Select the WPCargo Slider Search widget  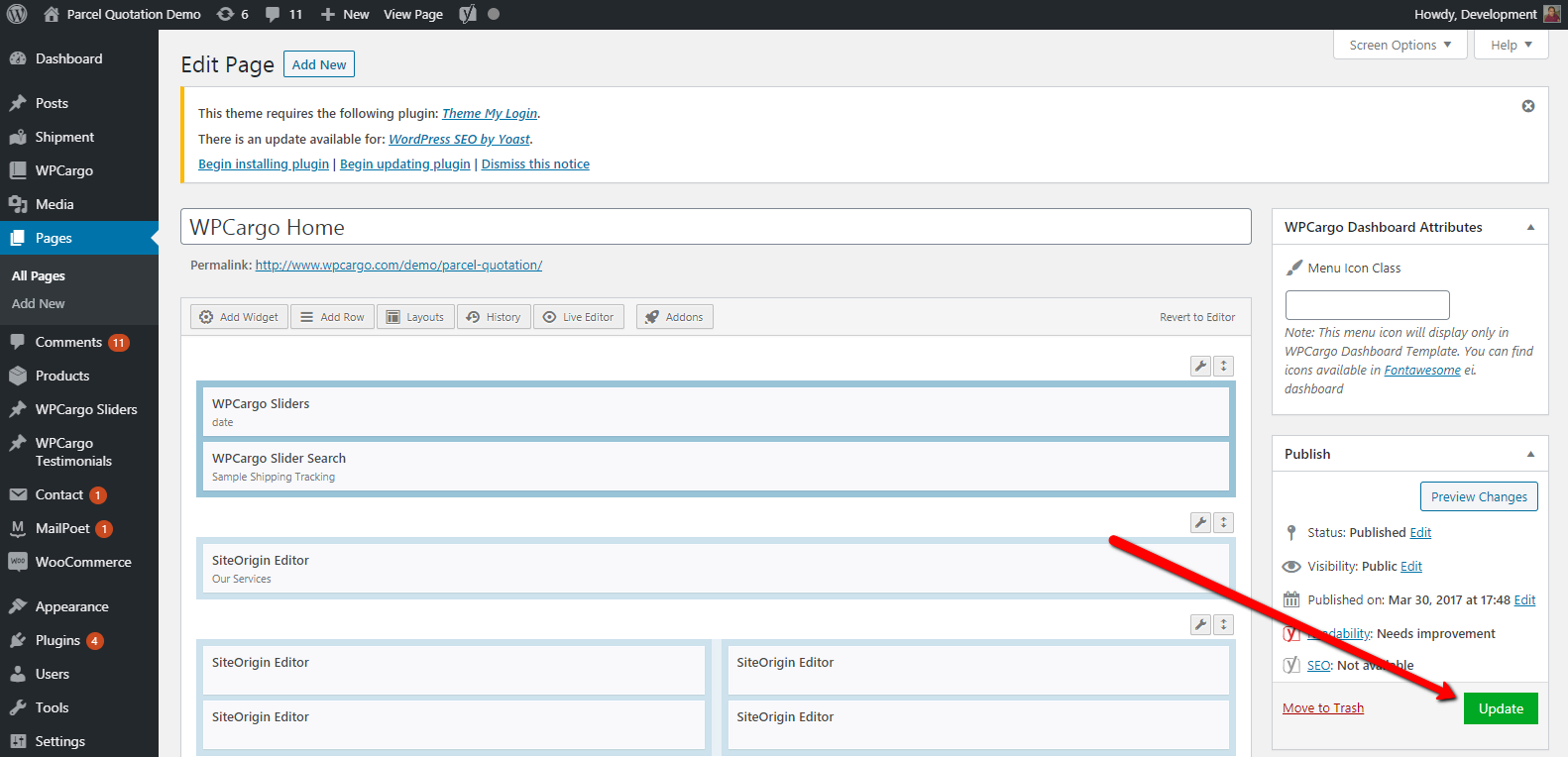(x=716, y=466)
